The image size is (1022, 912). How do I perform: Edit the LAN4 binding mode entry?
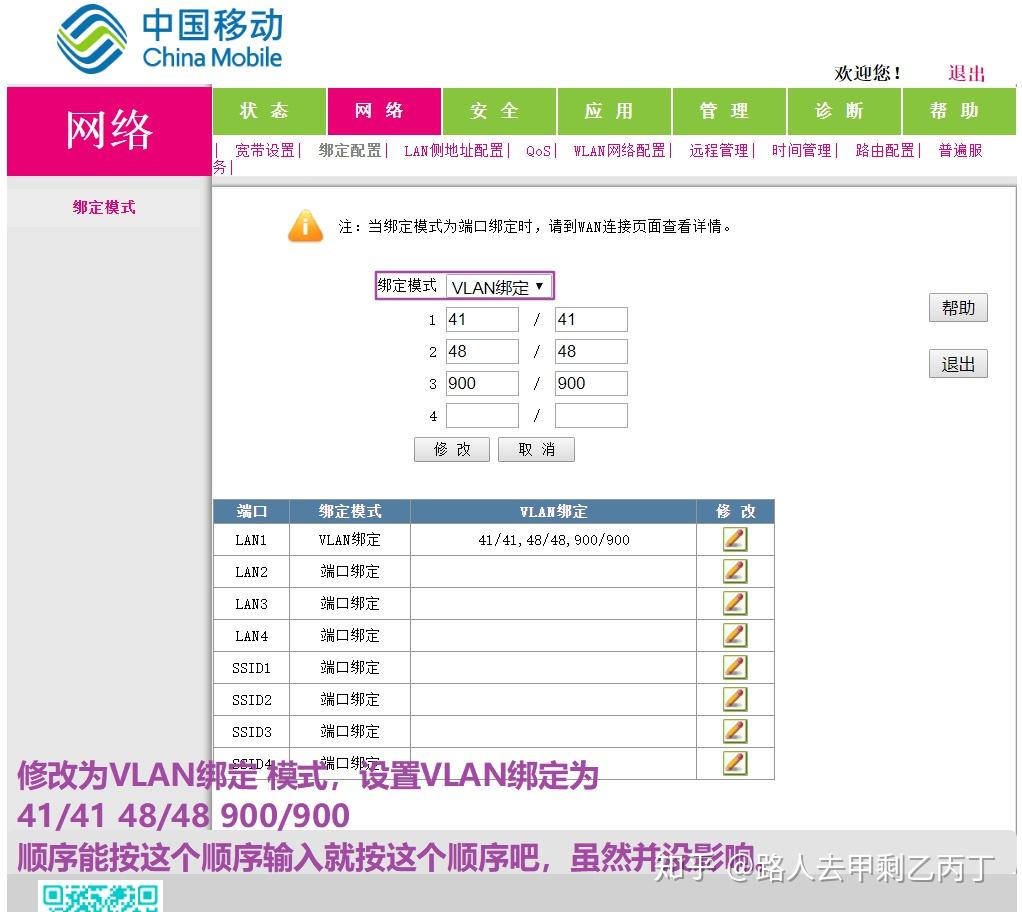733,635
